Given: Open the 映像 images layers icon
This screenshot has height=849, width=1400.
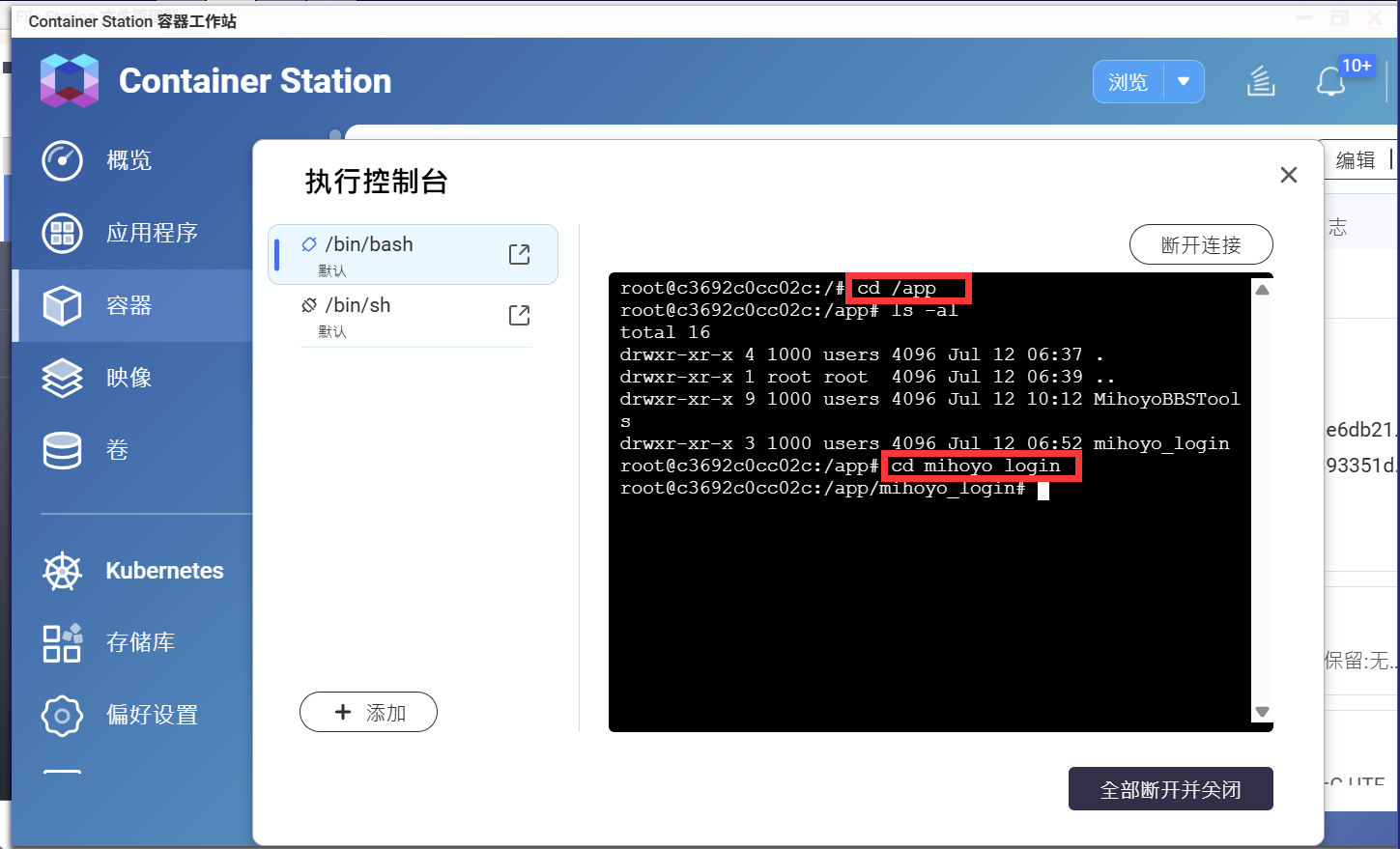Looking at the screenshot, I should coord(63,378).
